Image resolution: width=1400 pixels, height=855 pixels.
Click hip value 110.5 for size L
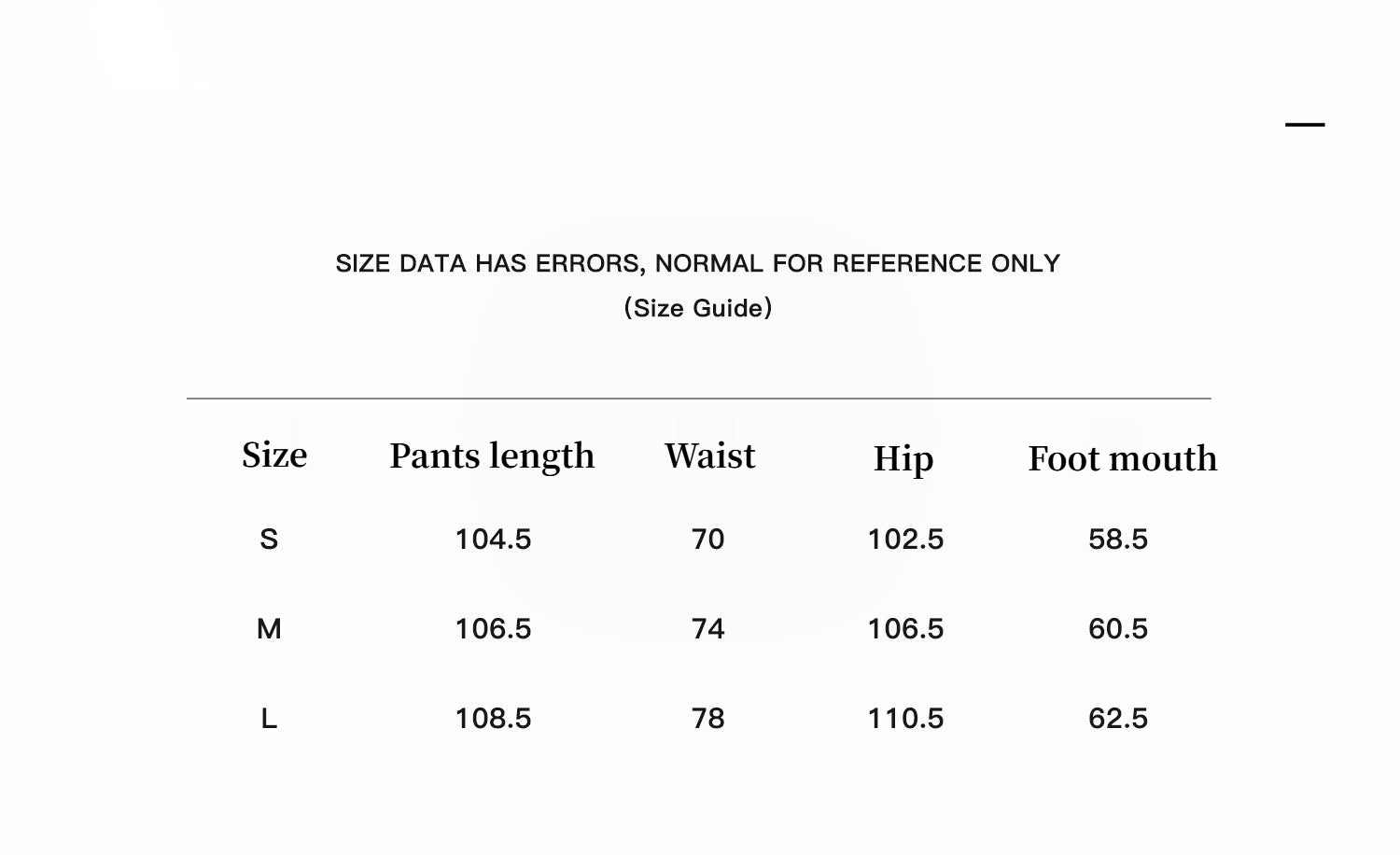[x=905, y=719]
